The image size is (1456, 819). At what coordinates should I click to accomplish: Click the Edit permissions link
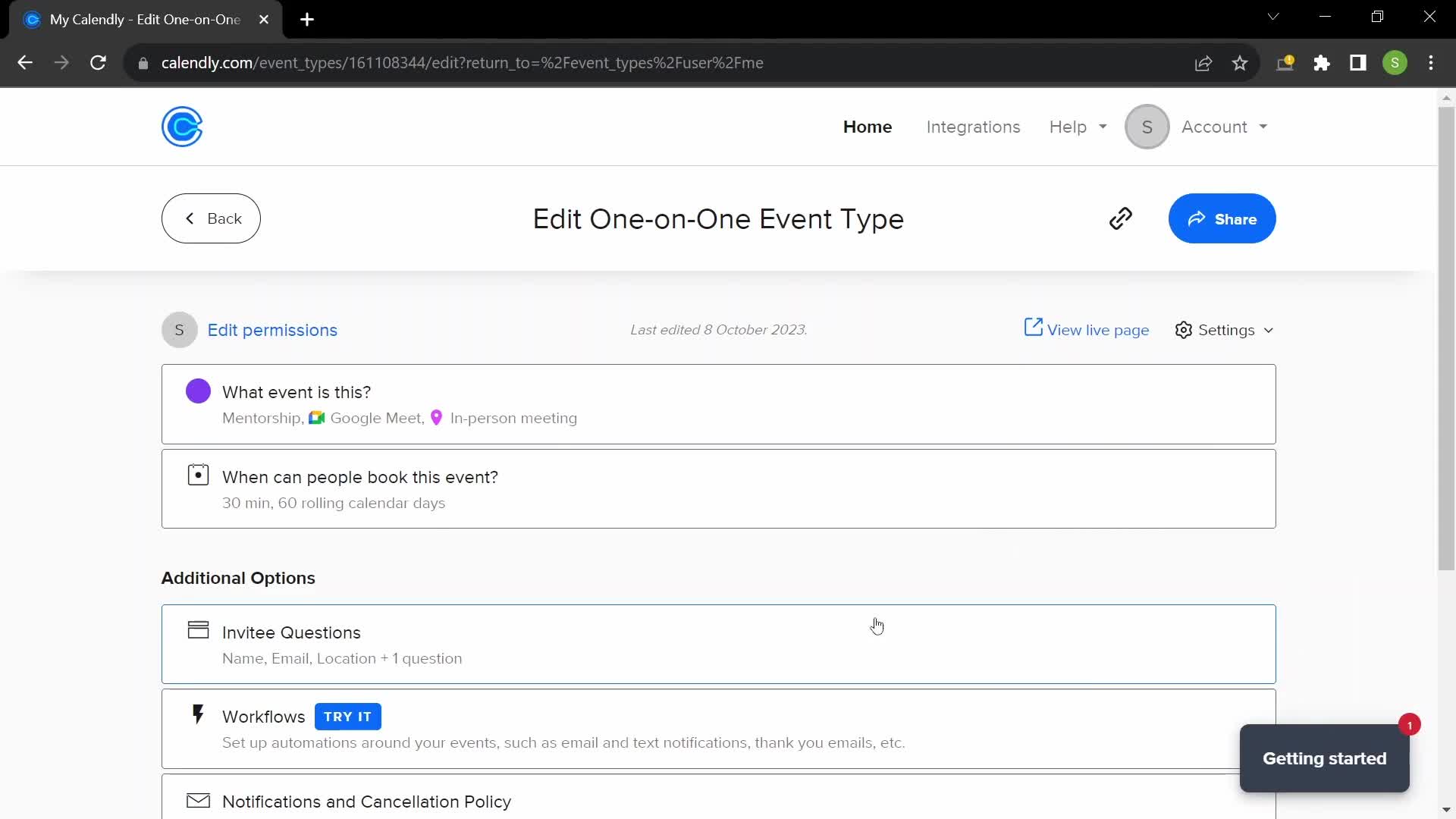(272, 330)
